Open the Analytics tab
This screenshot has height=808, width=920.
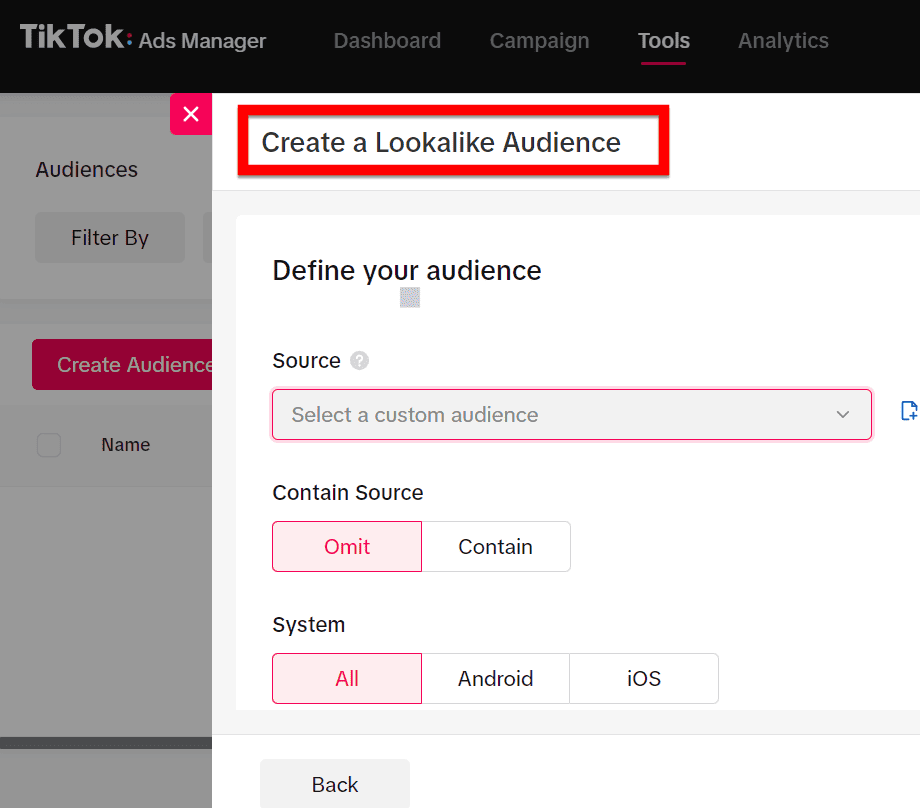click(x=783, y=40)
